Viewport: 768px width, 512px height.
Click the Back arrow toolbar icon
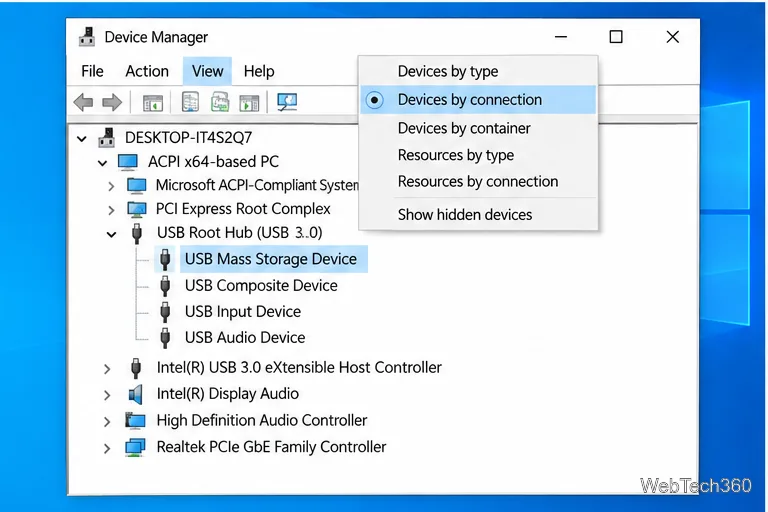(83, 102)
